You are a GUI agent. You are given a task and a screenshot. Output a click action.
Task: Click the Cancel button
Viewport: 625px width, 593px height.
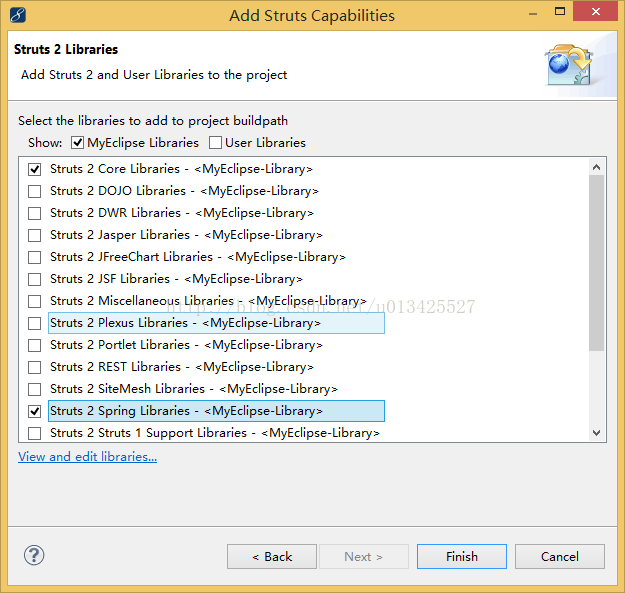tap(559, 556)
